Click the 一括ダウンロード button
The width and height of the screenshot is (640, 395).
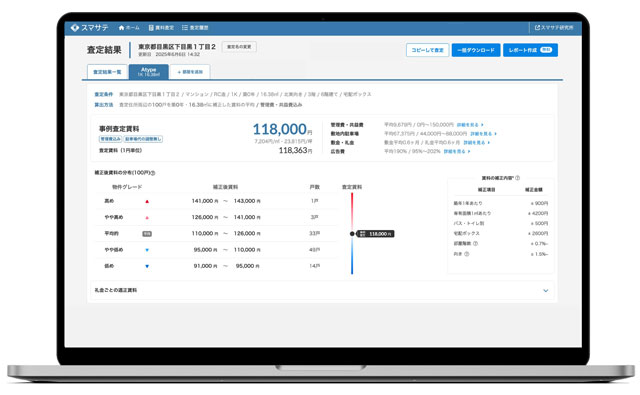(476, 50)
